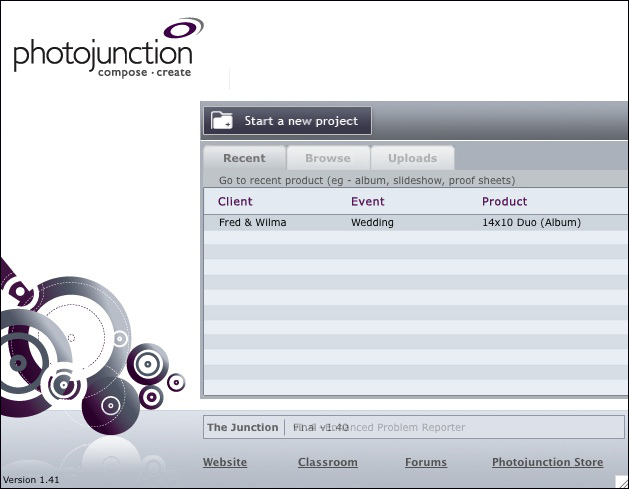
Task: Open the Website link
Action: click(x=225, y=462)
